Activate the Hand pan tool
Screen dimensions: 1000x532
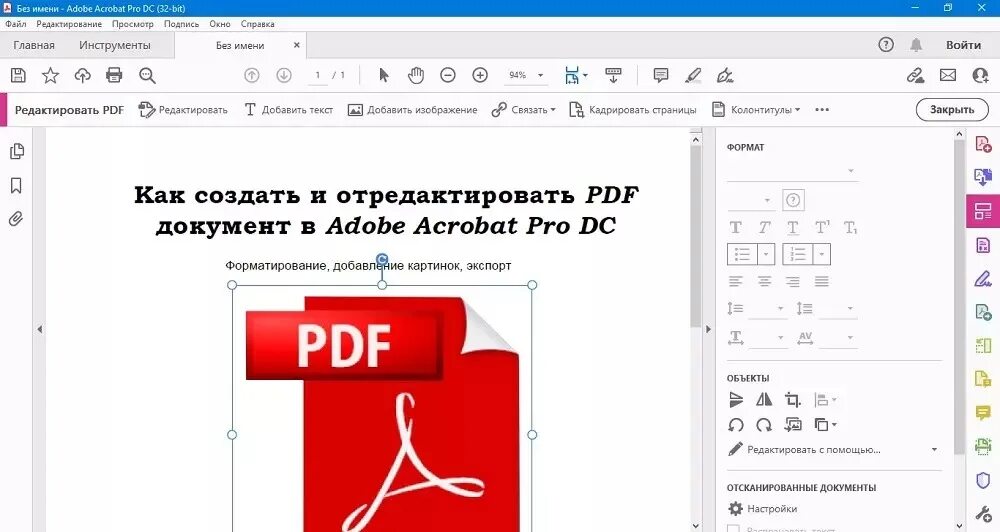pyautogui.click(x=416, y=75)
